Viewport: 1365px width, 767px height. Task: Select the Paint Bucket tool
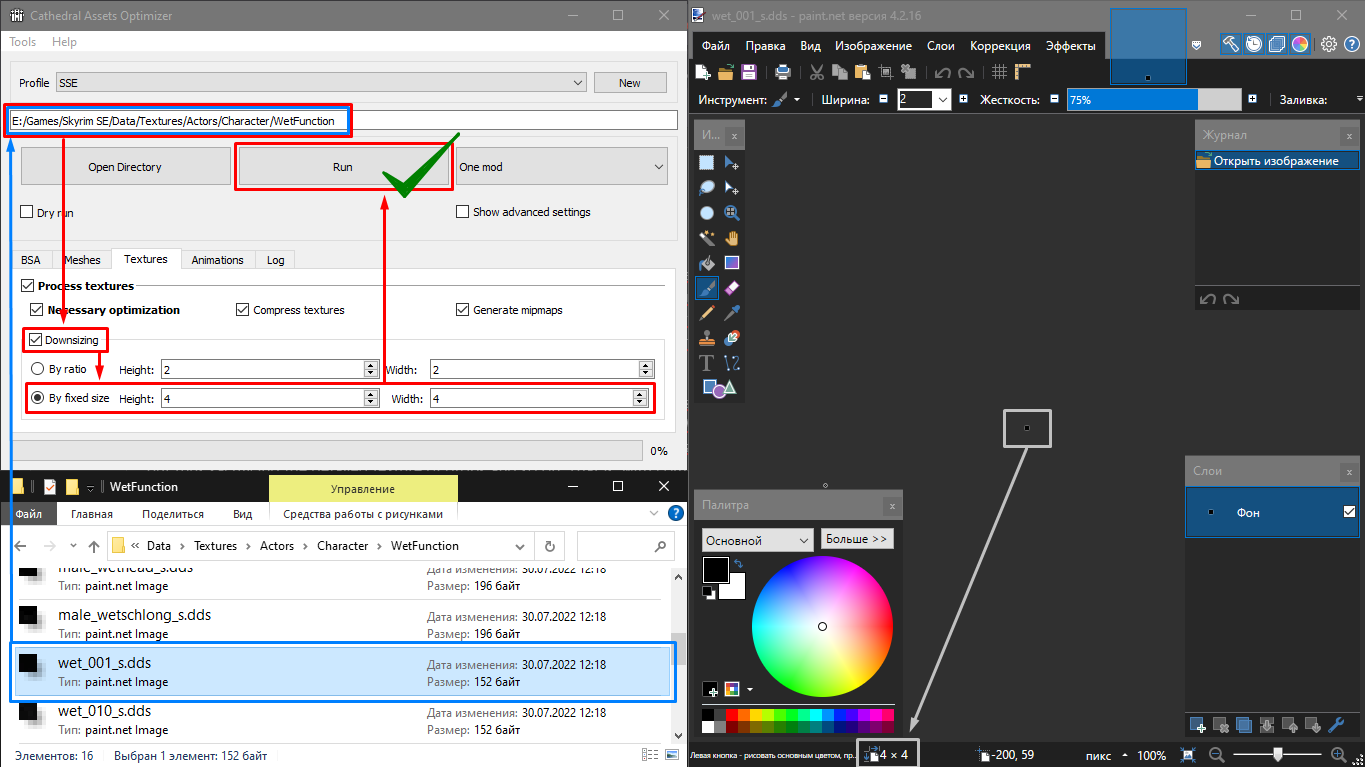[x=707, y=263]
